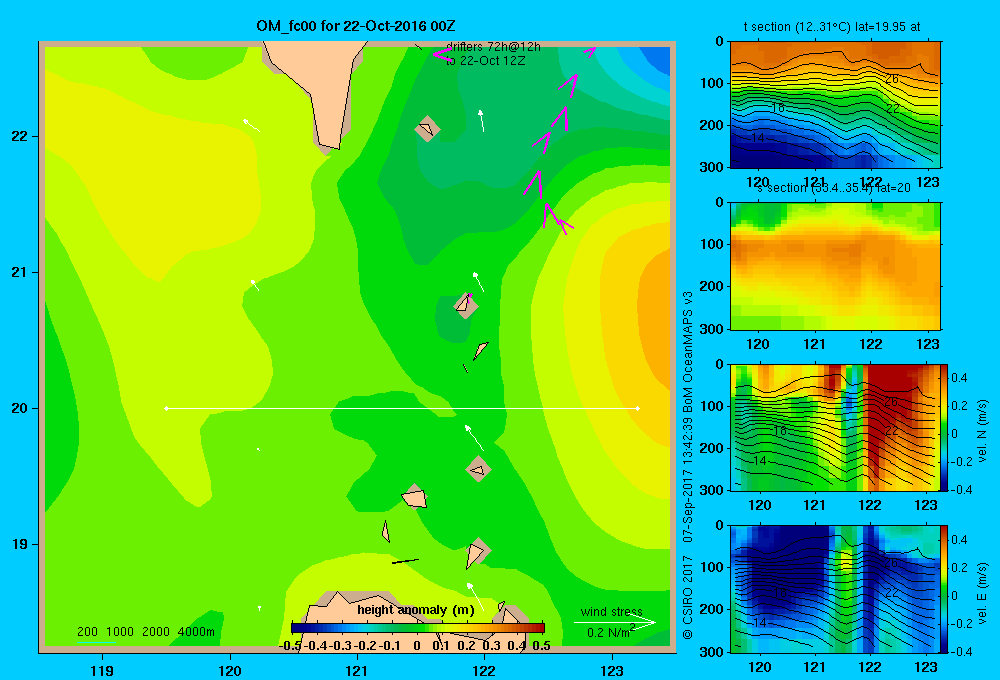This screenshot has width=1000, height=680.
Task: Click the salinity section plot
Action: [835, 266]
